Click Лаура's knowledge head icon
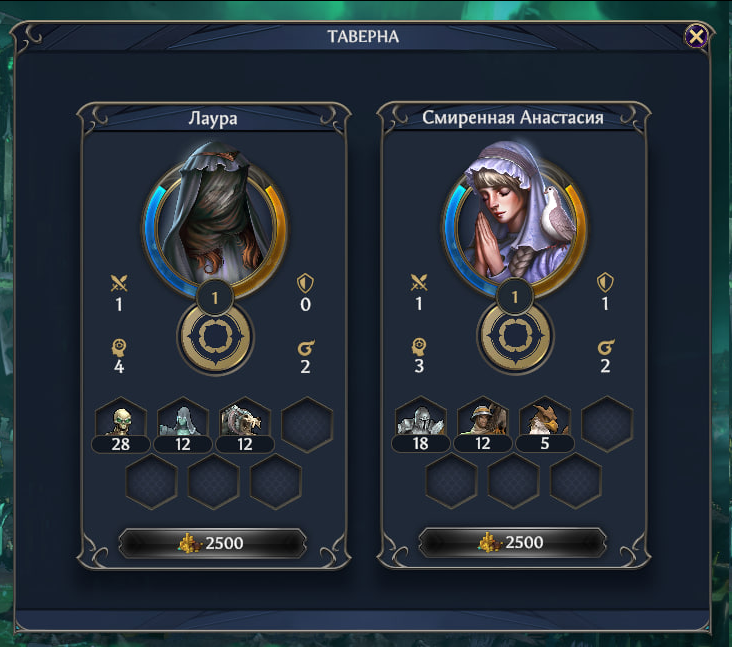Screen dimensions: 732x647 [x=119, y=348]
